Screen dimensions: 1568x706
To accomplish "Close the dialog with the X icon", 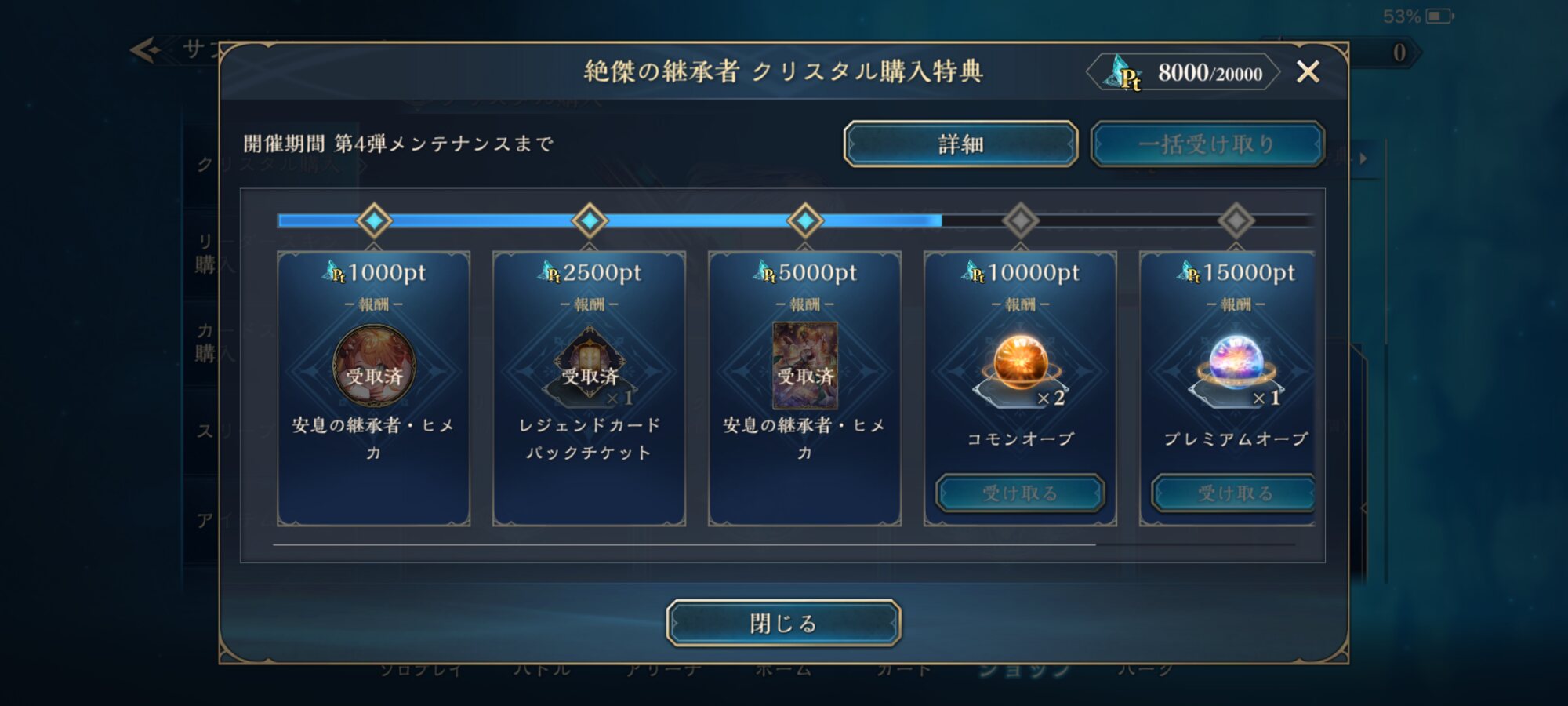I will [1308, 72].
